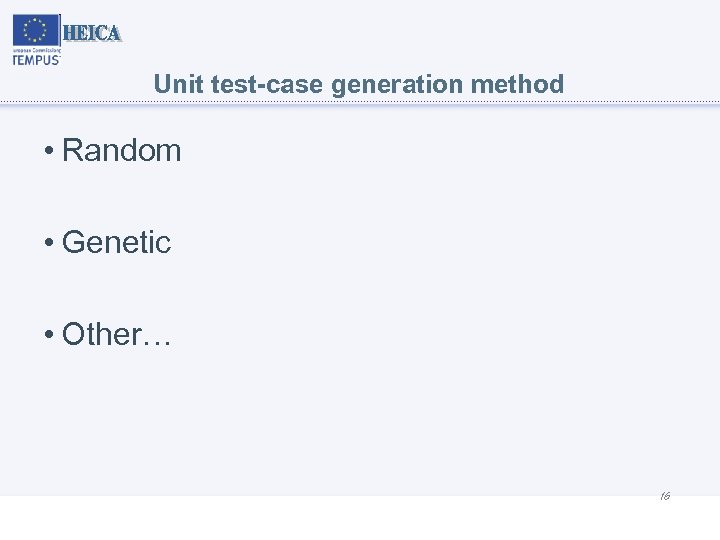Viewport: 720px width, 540px height.
Task: Click the HEICA logo text
Action: click(92, 33)
